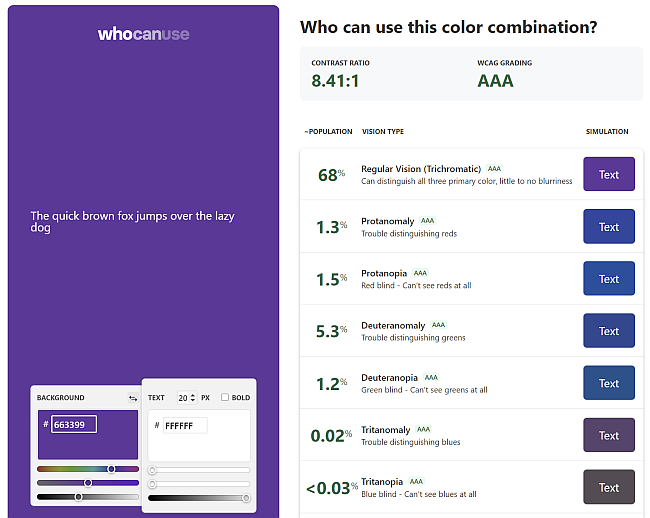Screen dimensions: 650x518
Task: Click Tritanomaly simulation Text swatch
Action: (x=609, y=435)
